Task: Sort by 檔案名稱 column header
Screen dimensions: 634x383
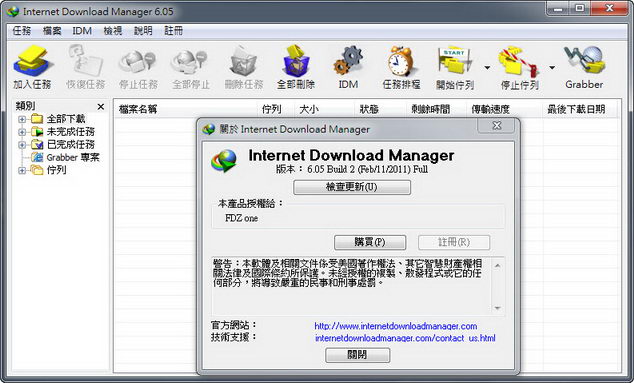Action: pyautogui.click(x=186, y=109)
